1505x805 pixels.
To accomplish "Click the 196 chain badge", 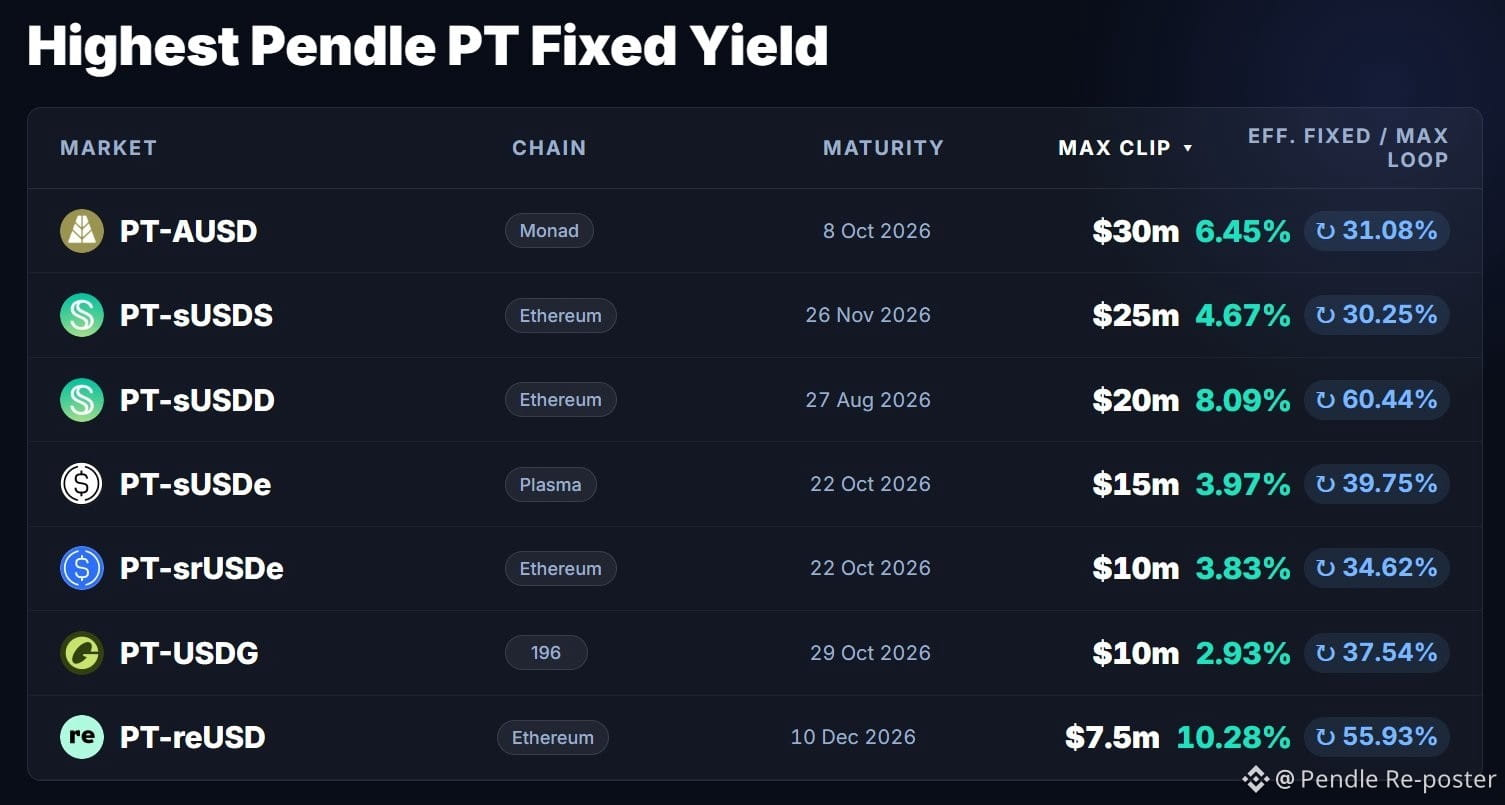I will [x=546, y=653].
